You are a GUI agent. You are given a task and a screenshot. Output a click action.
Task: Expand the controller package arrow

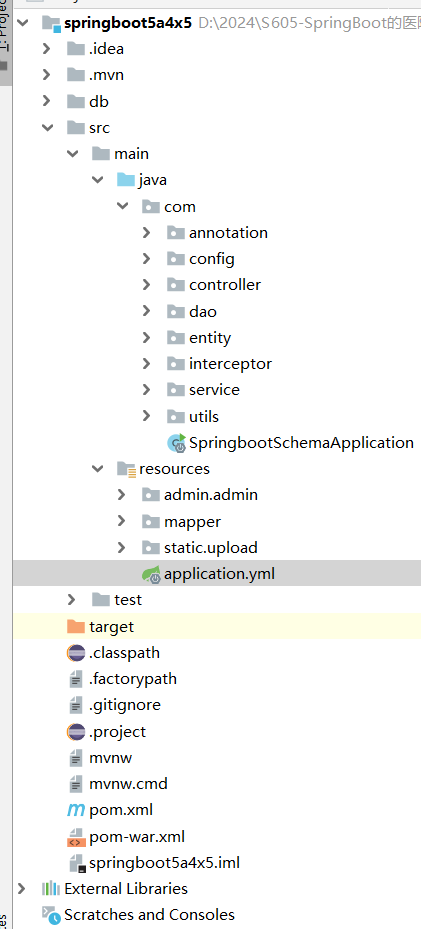147,284
